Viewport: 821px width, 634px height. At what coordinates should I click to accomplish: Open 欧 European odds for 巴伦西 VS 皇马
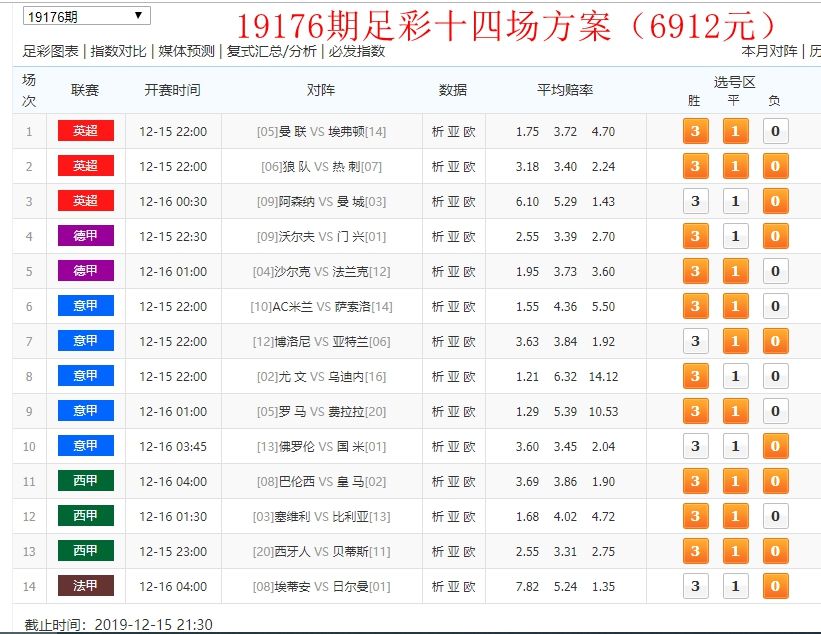point(469,482)
